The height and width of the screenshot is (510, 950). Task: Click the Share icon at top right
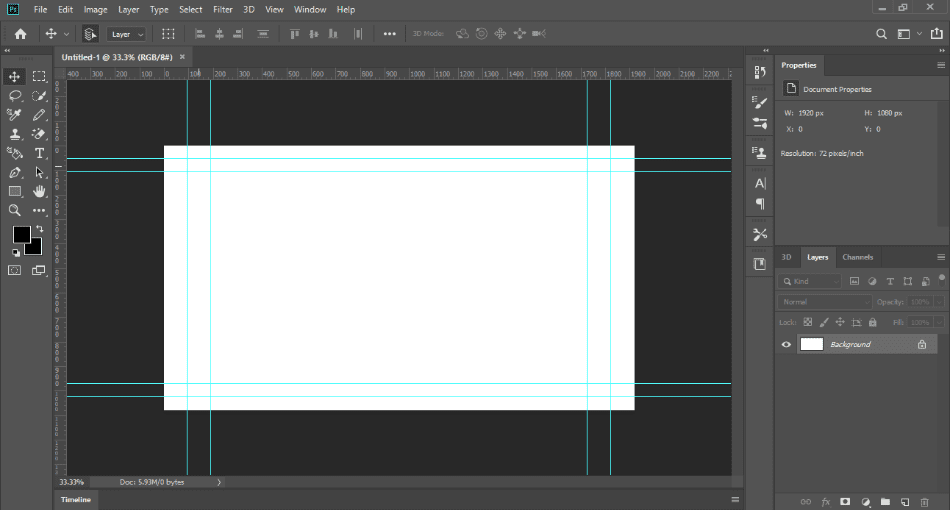[x=937, y=33]
